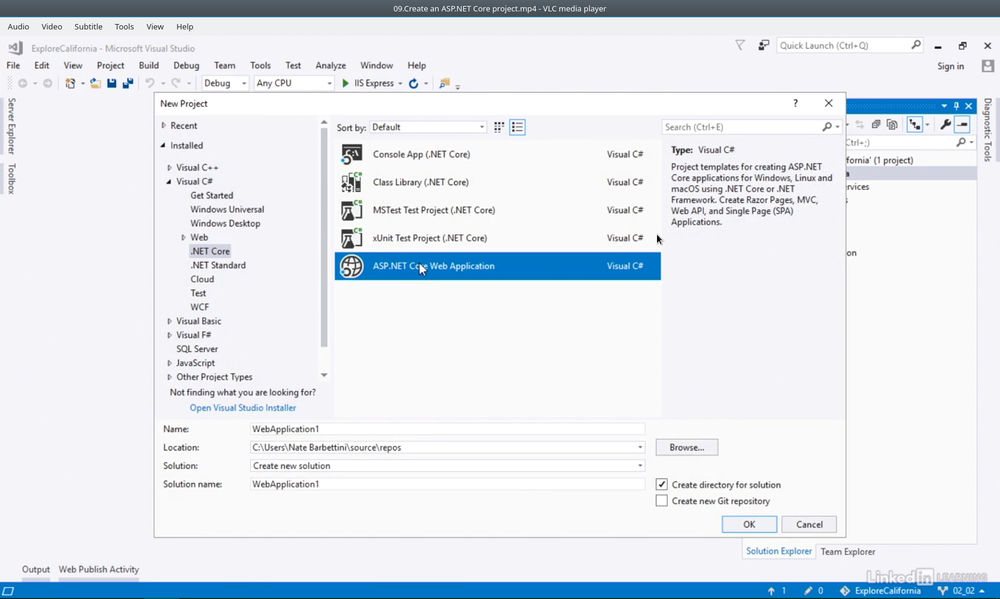Click the notifications filter flag icon
1000x599 pixels.
[x=740, y=45]
